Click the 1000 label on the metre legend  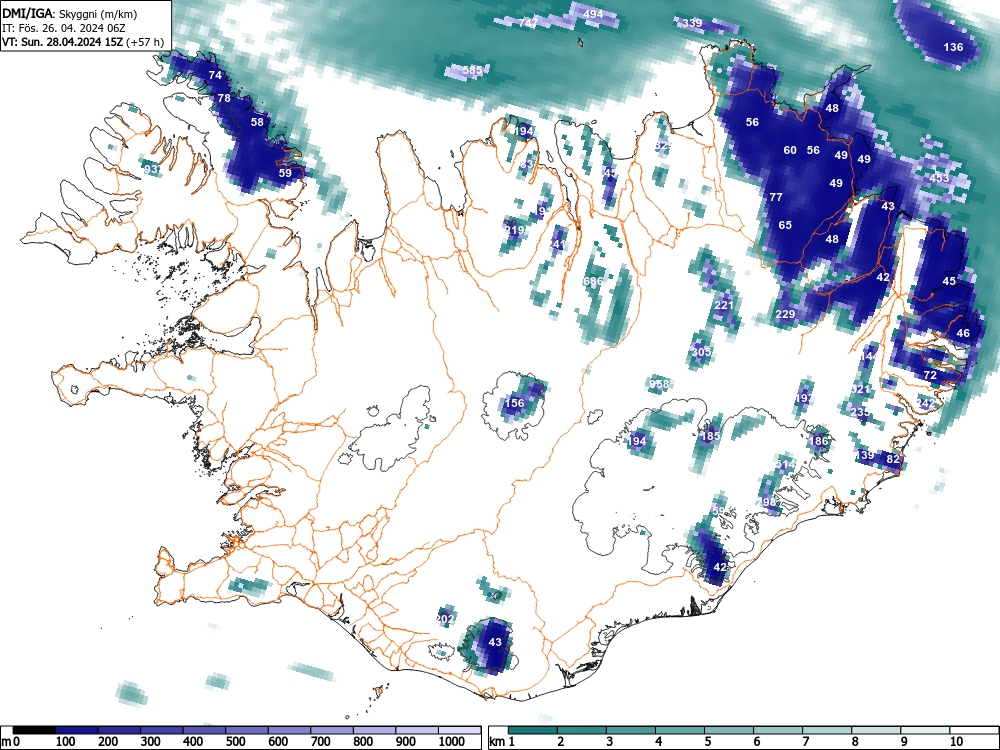pyautogui.click(x=452, y=741)
